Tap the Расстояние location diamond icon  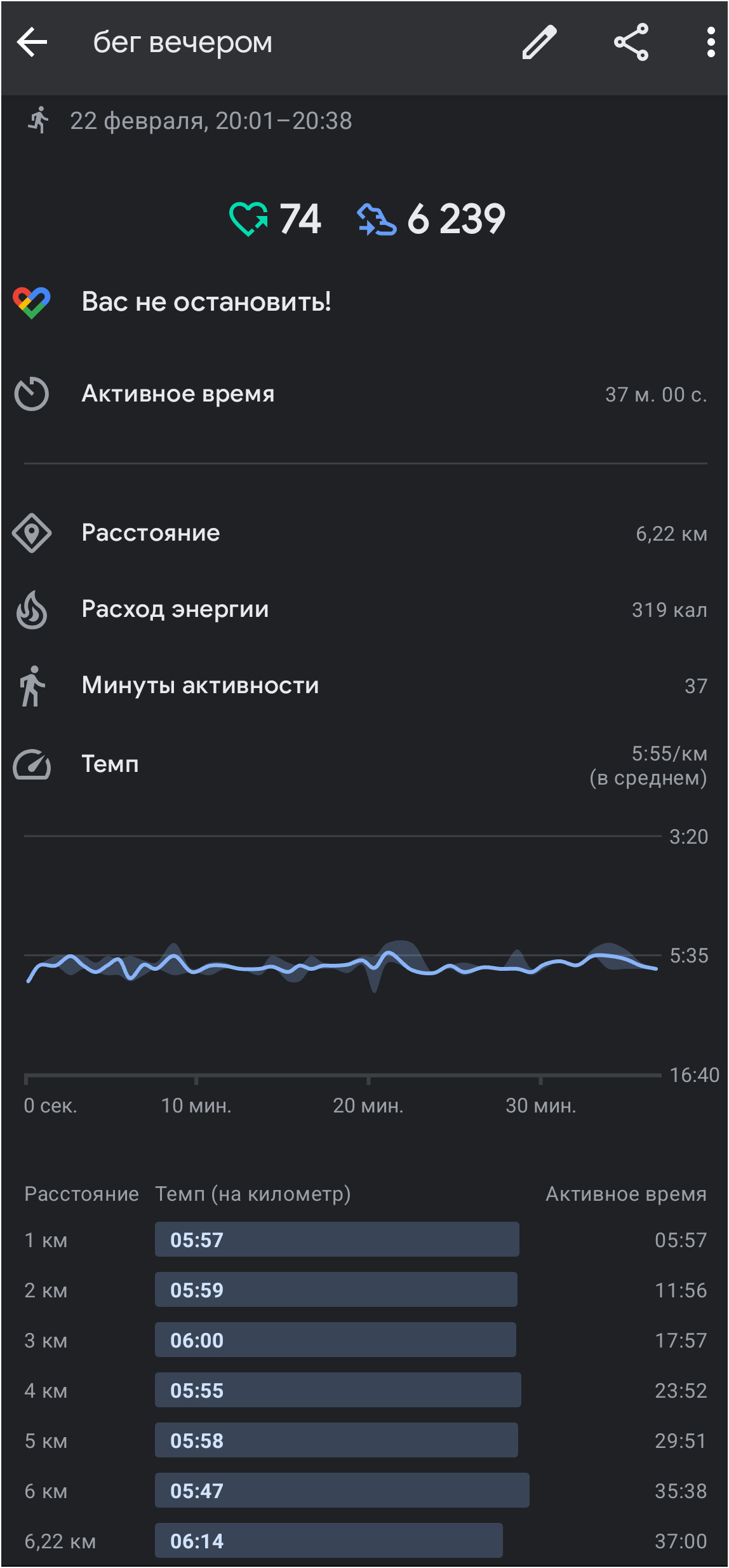click(32, 533)
